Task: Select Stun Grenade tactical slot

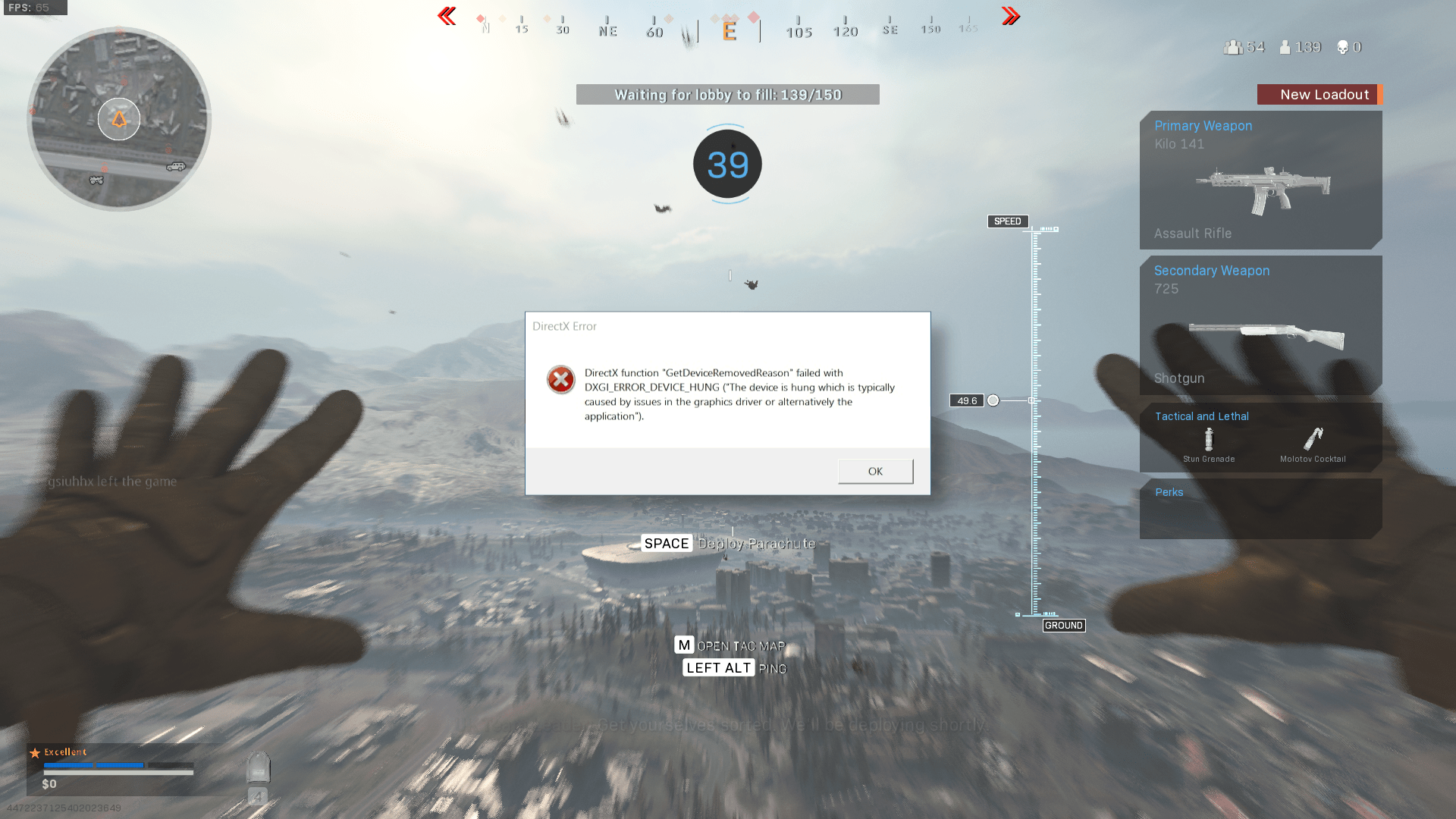Action: [1209, 440]
